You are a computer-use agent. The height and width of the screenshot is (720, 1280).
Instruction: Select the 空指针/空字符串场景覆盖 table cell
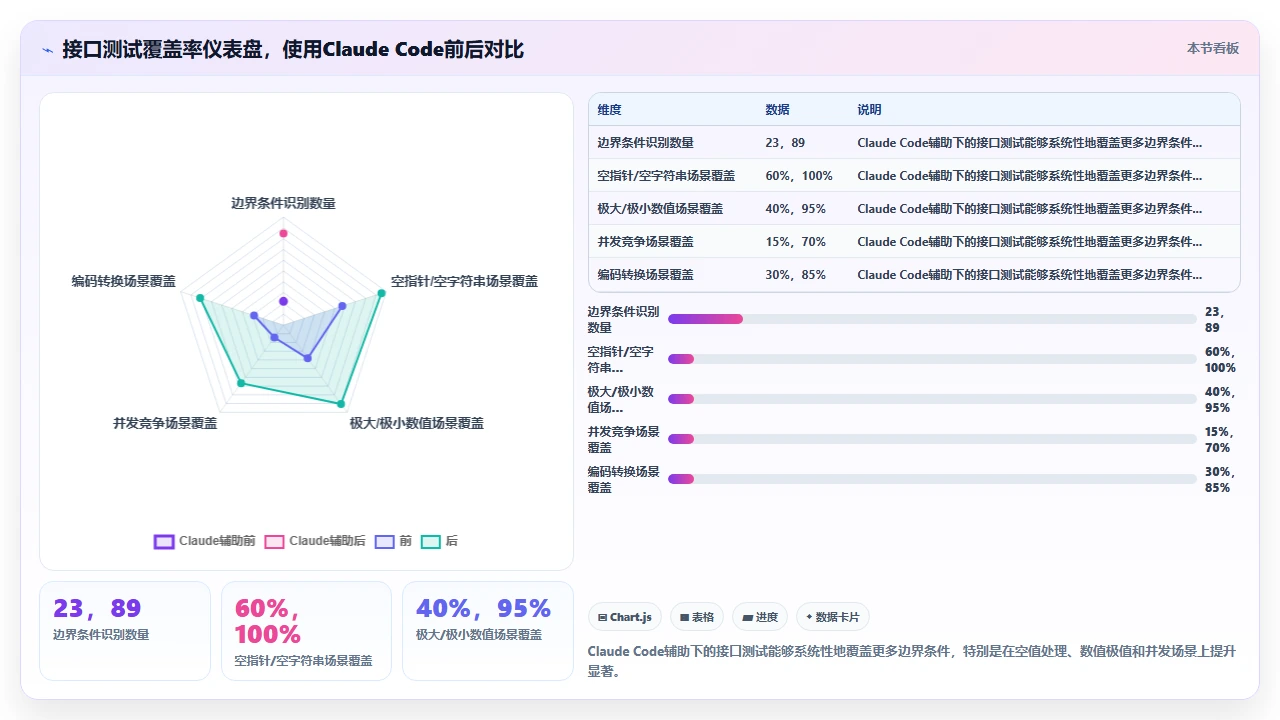click(666, 176)
